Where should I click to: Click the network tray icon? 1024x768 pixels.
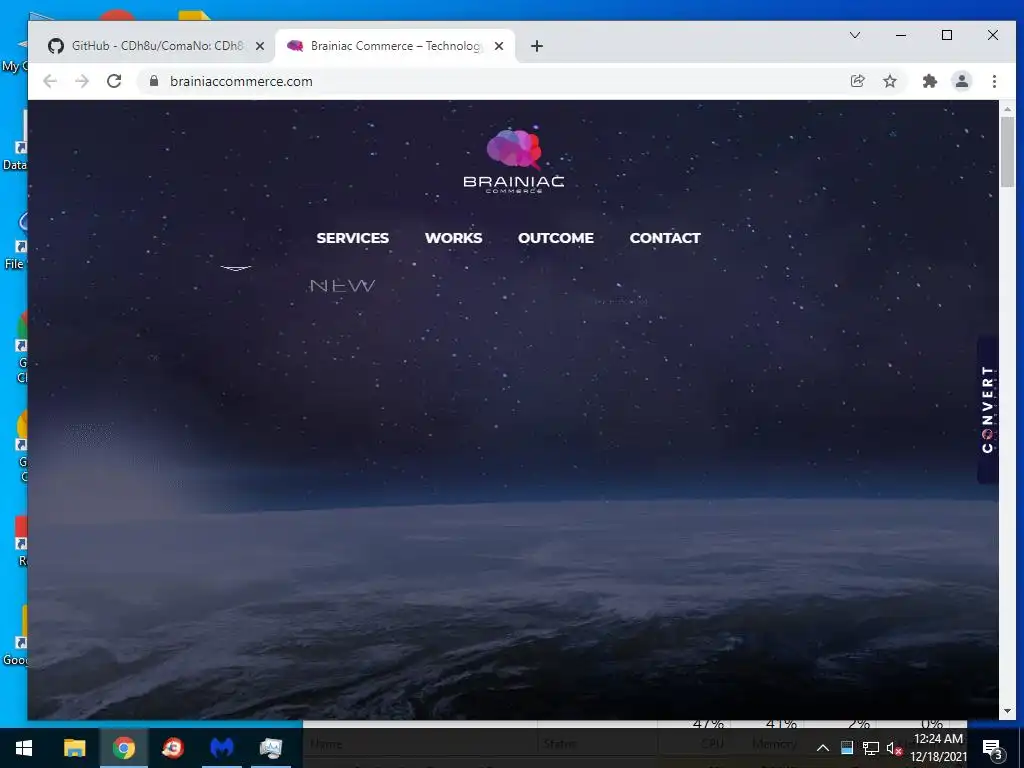tap(871, 748)
